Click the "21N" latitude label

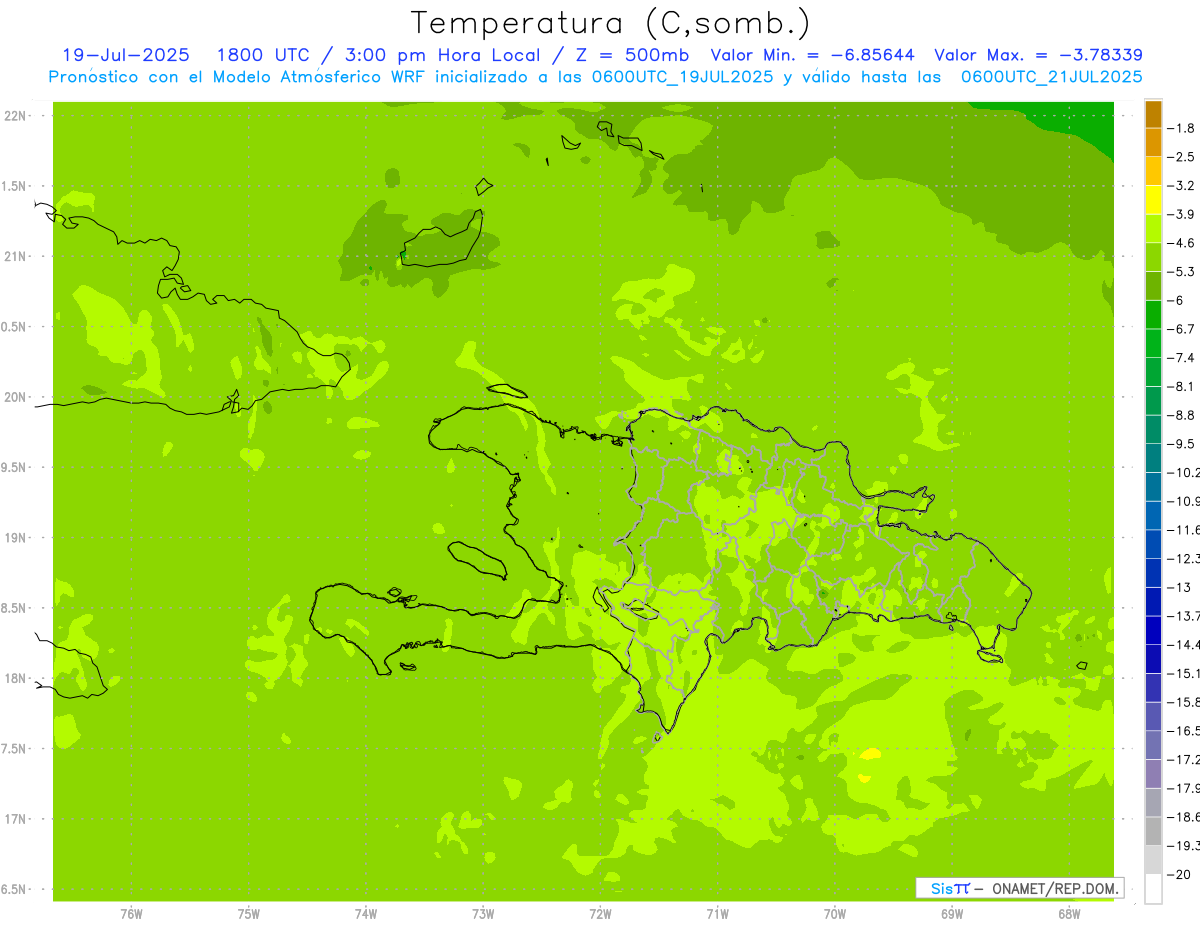pyautogui.click(x=14, y=256)
